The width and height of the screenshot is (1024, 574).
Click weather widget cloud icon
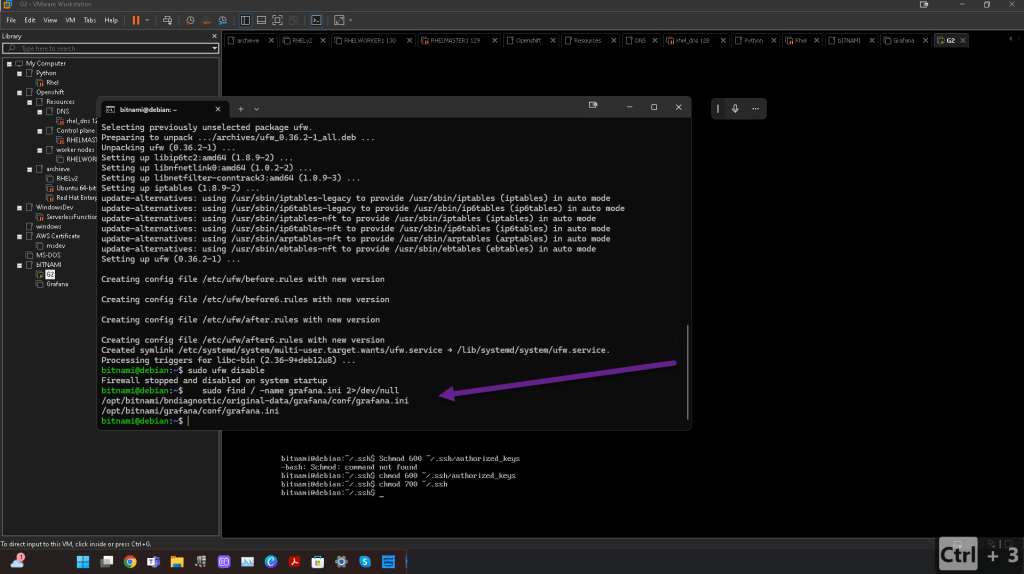[x=17, y=561]
